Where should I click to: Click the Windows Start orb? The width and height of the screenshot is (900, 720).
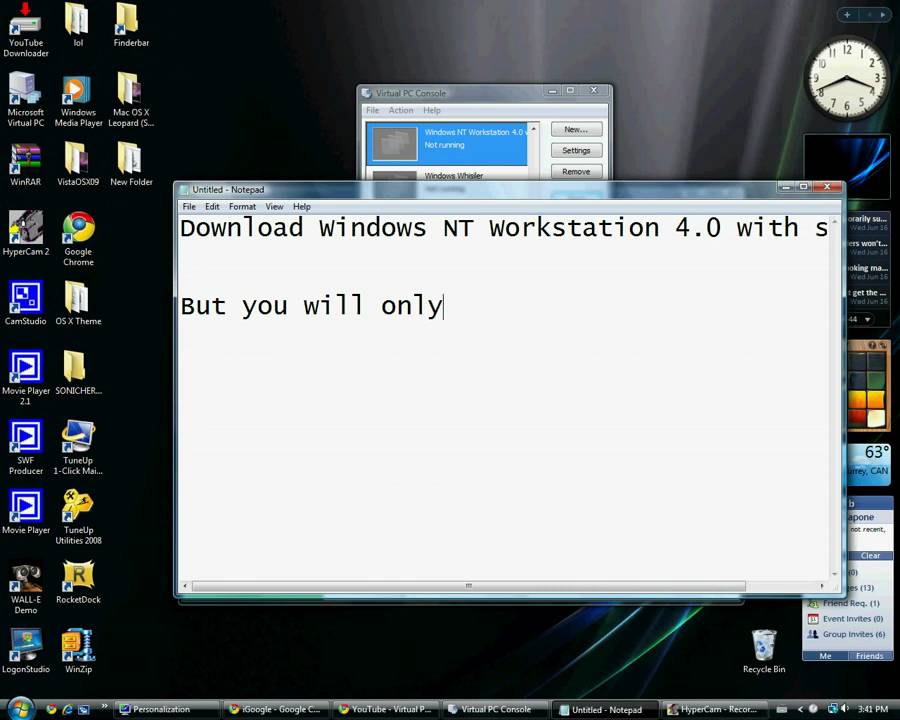[21, 709]
